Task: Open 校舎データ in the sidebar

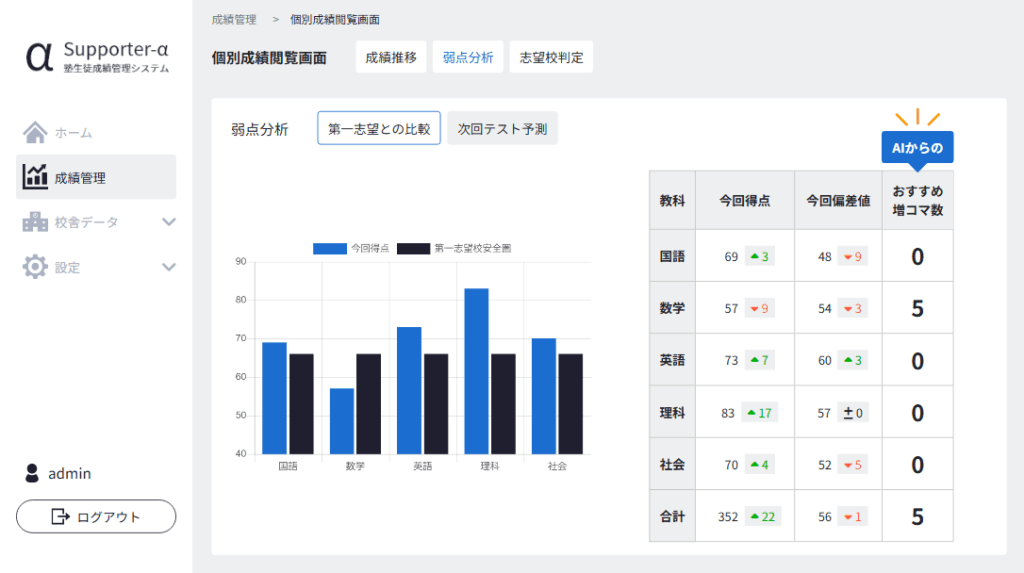Action: [96, 222]
